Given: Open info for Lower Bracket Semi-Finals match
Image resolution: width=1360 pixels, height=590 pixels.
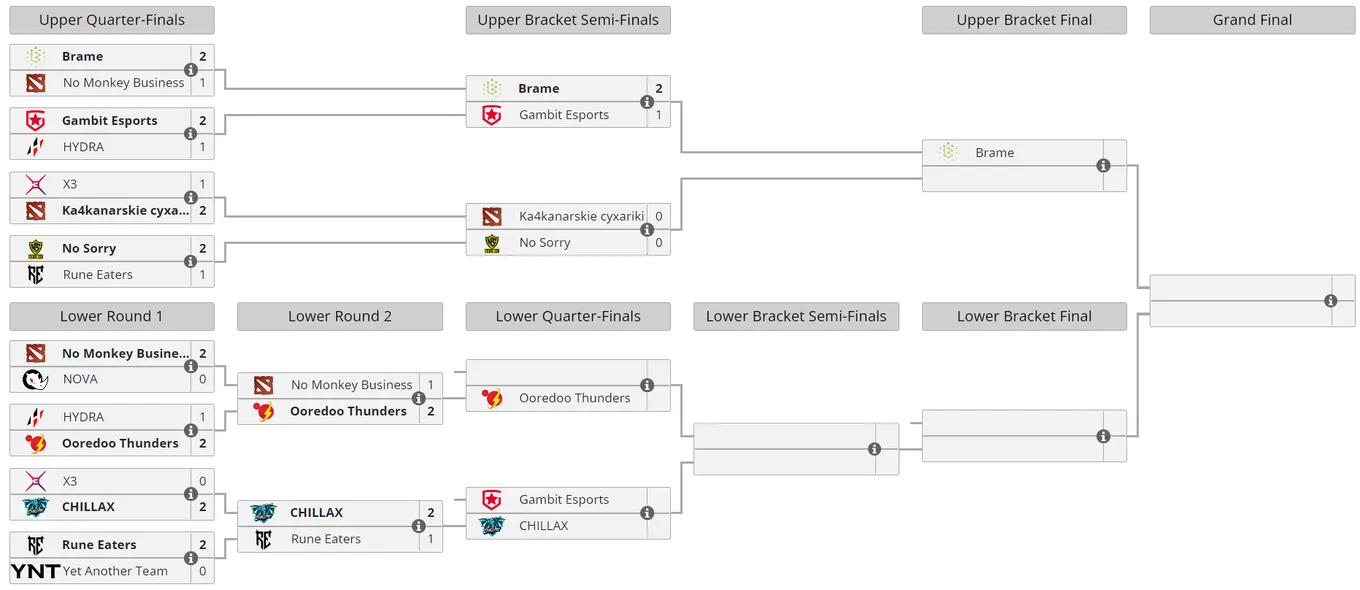Looking at the screenshot, I should tap(875, 449).
